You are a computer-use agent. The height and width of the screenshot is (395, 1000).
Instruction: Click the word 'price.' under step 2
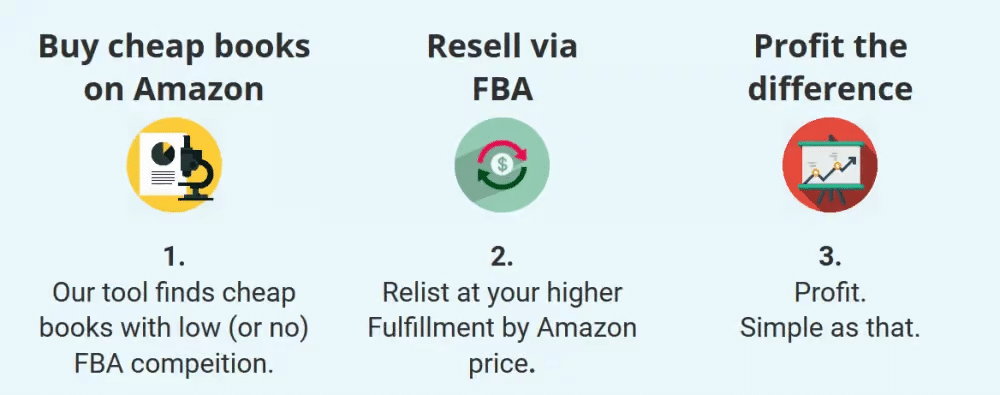click(502, 364)
